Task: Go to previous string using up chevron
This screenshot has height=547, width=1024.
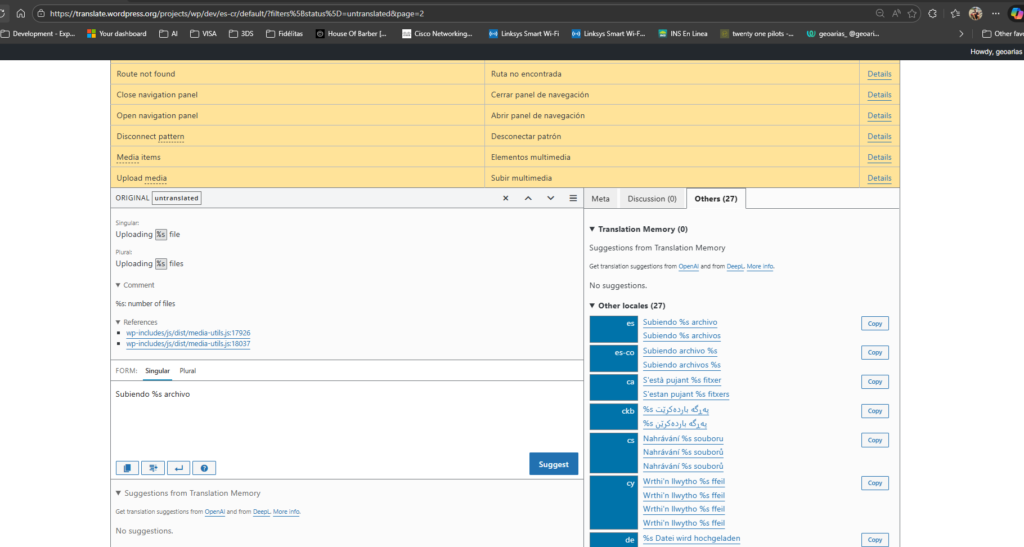Action: pyautogui.click(x=528, y=198)
